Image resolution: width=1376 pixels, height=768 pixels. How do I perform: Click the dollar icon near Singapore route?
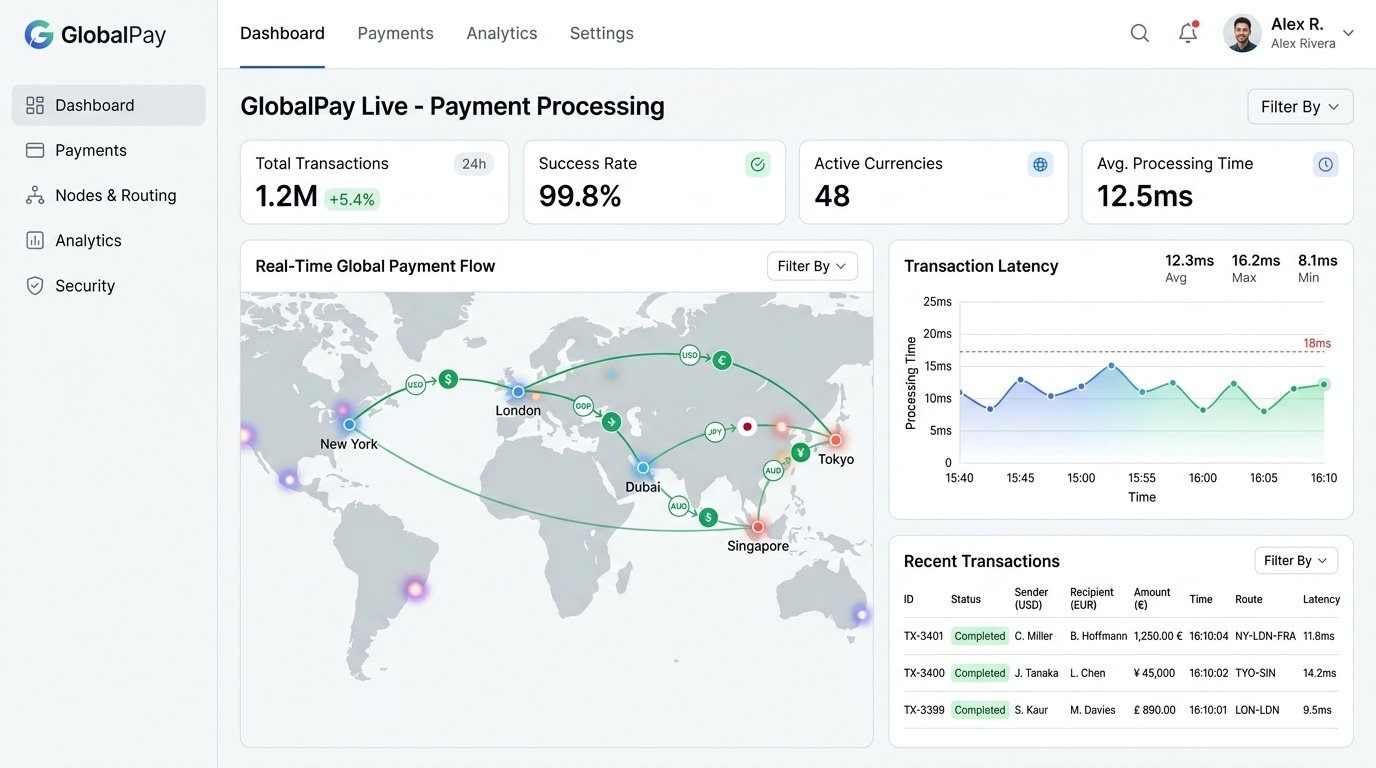click(x=708, y=517)
